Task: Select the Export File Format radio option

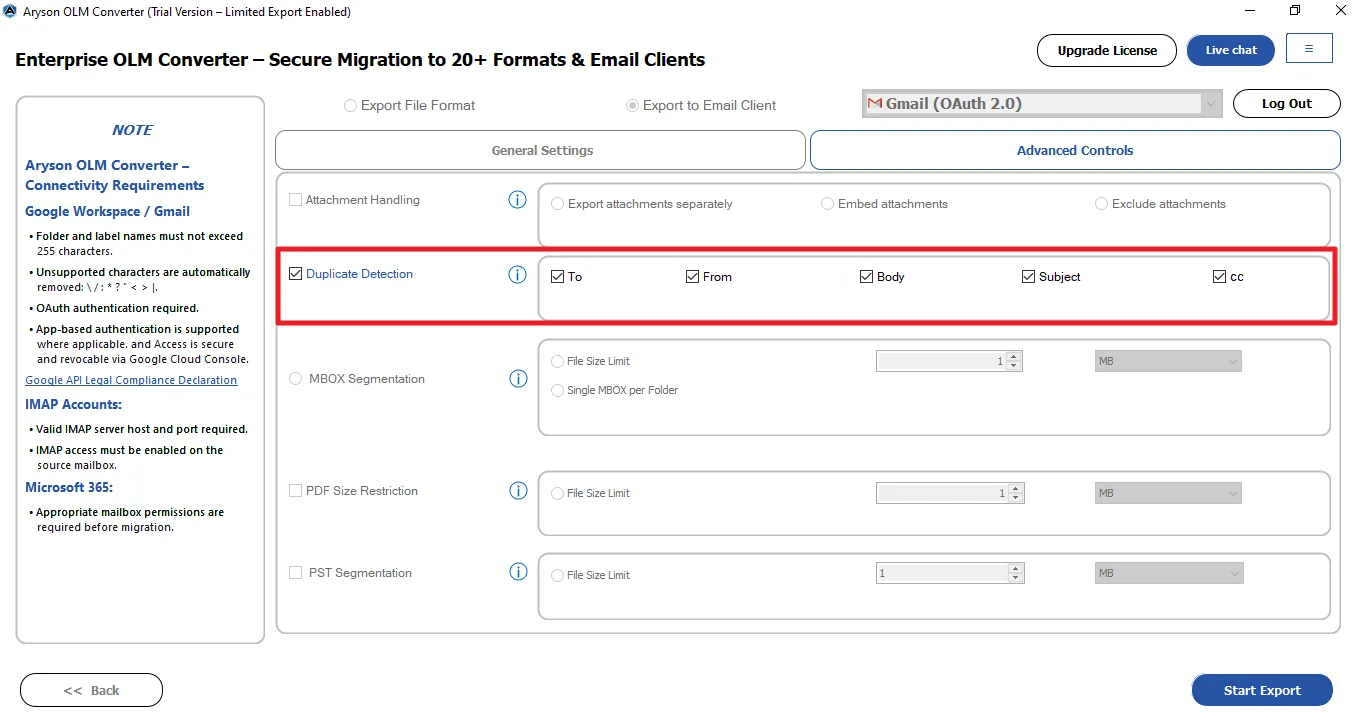Action: pos(351,106)
